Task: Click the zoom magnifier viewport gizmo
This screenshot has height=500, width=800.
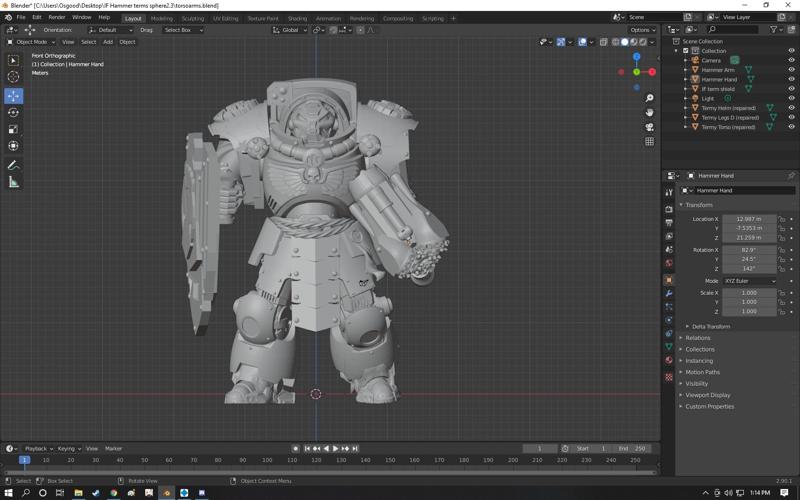Action: [649, 98]
